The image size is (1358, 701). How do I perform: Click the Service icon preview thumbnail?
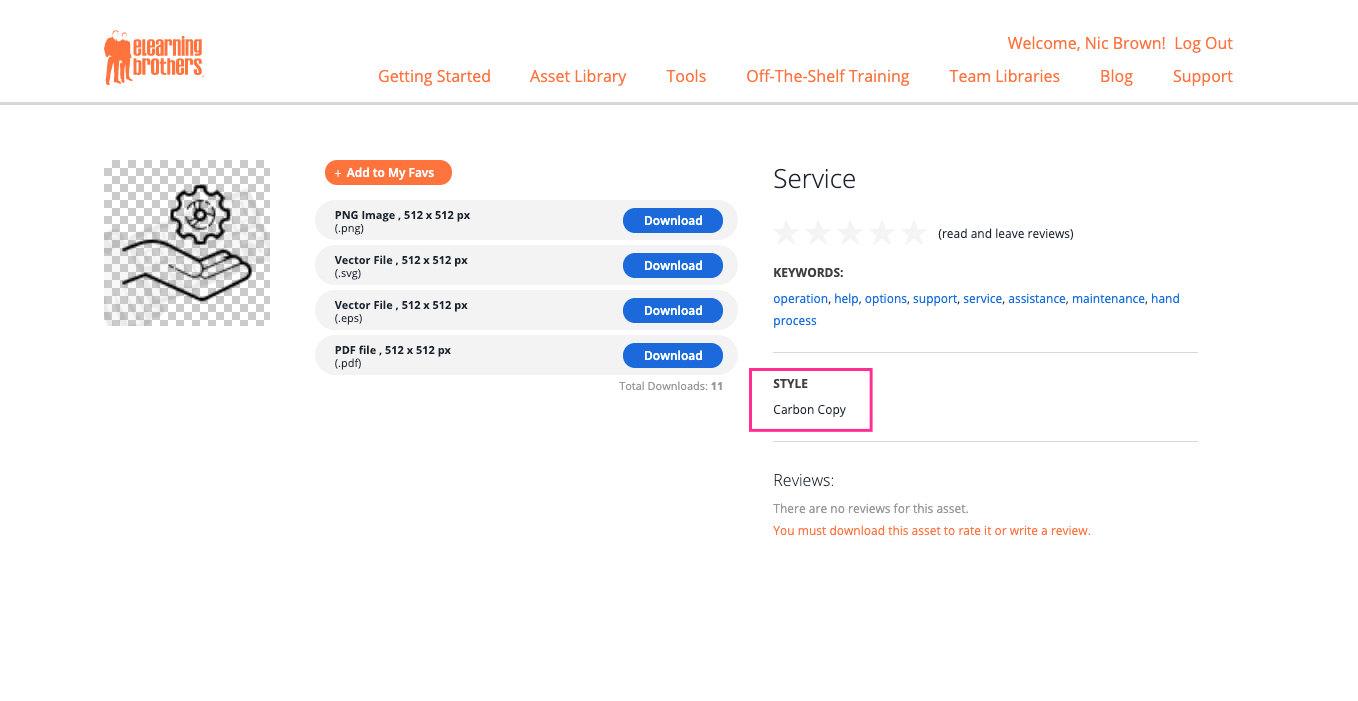tap(187, 243)
